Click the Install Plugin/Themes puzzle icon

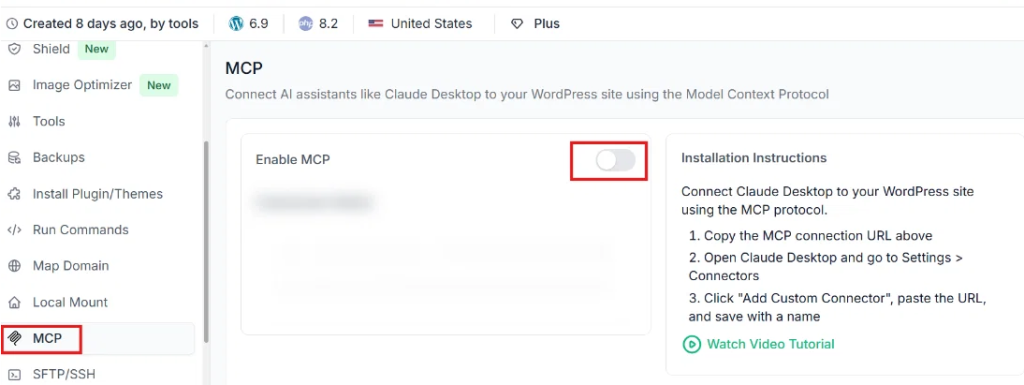pos(14,194)
